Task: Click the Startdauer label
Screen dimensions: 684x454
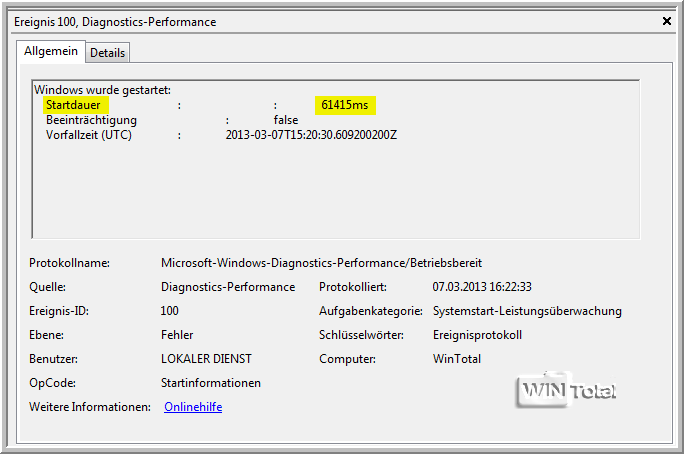Action: [x=73, y=105]
